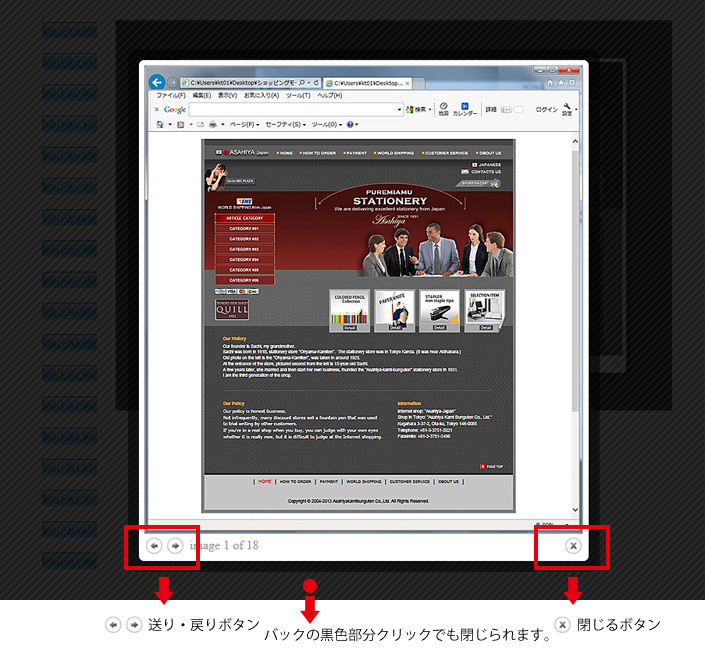Click PAYMENT in top page navigation

tap(355, 153)
